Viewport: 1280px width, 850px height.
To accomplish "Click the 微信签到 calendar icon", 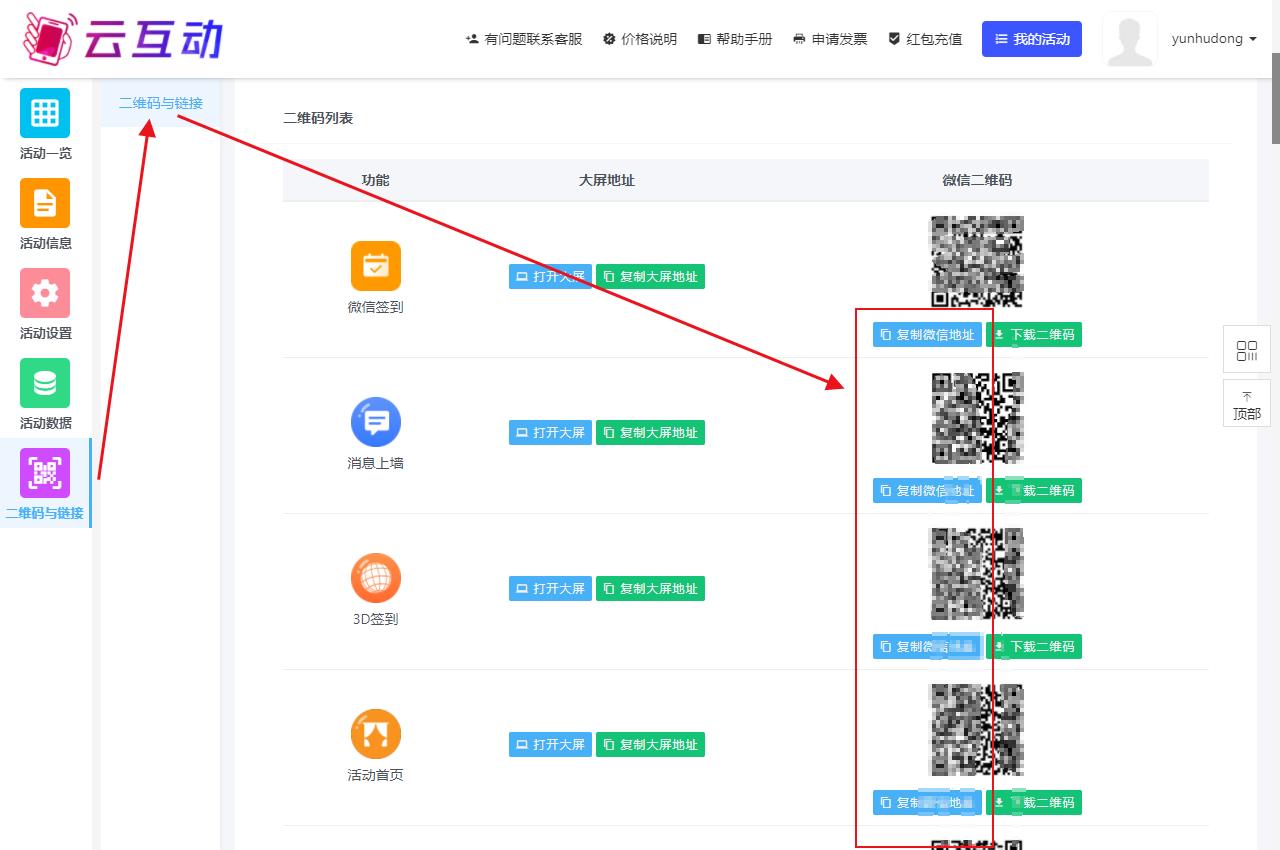I will click(x=376, y=266).
